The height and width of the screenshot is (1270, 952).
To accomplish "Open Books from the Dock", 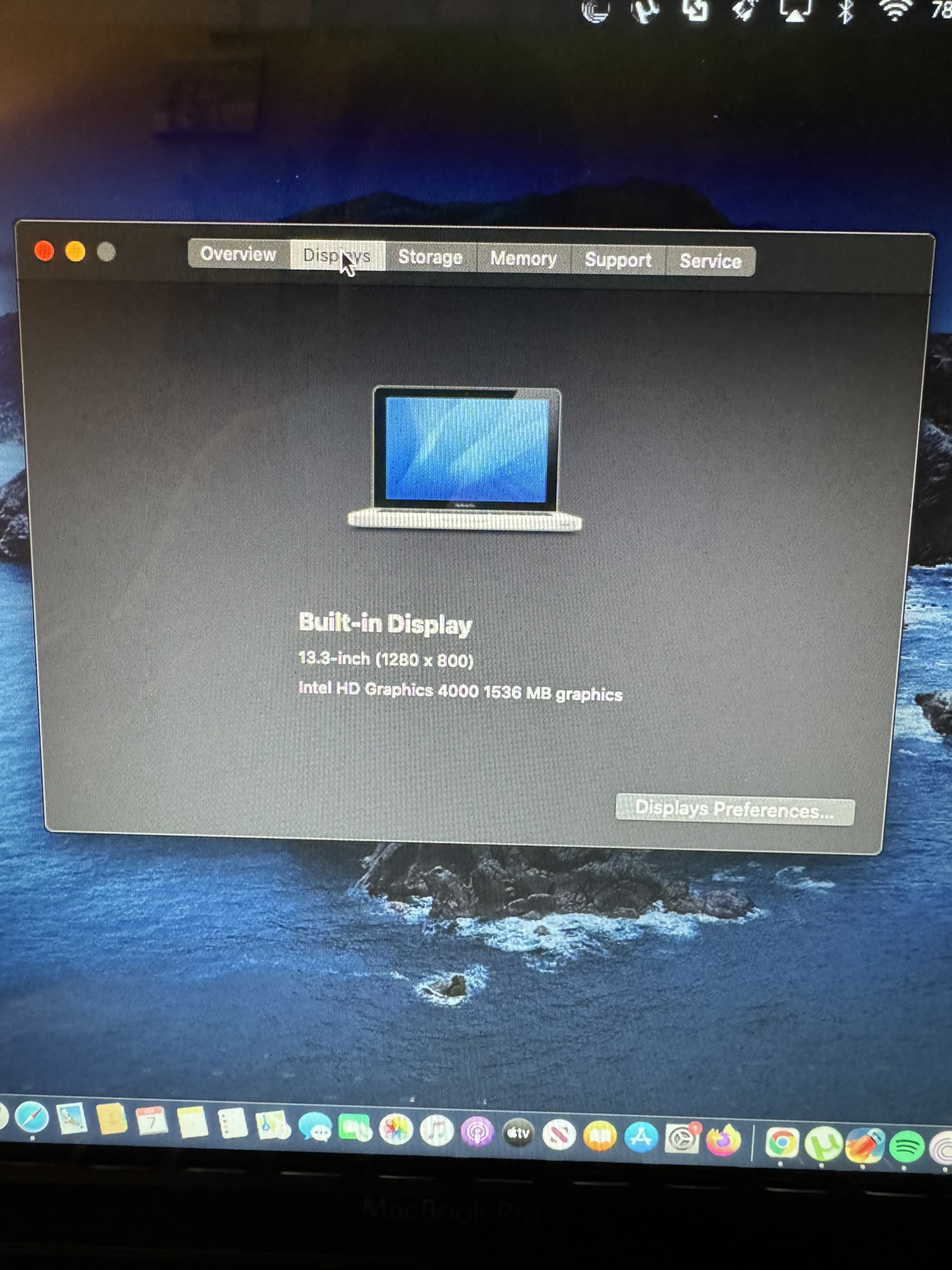I will pos(600,1136).
